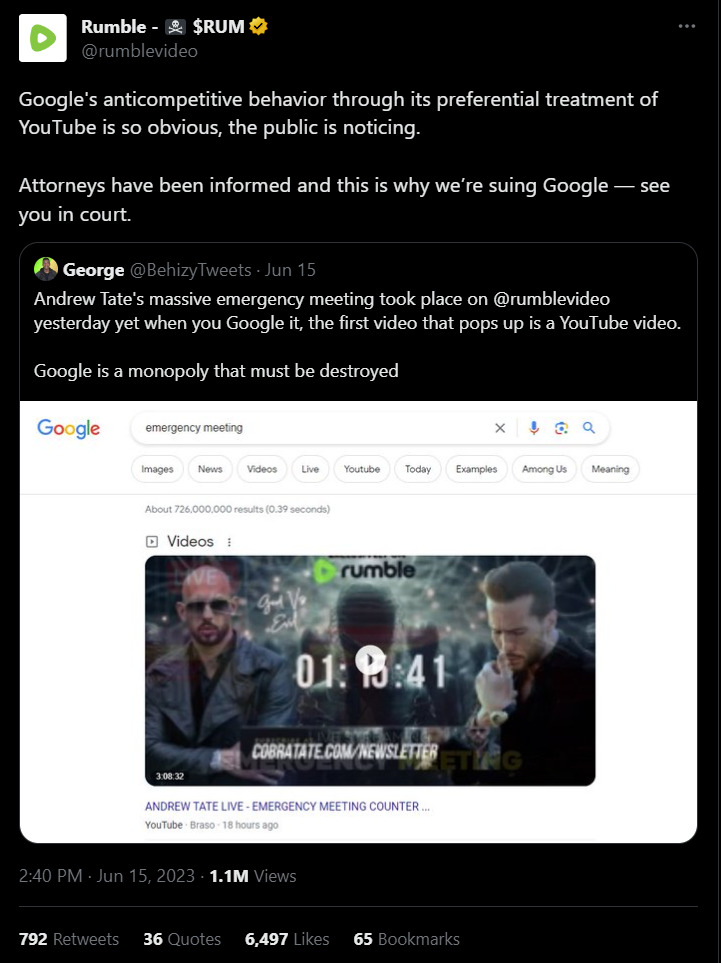This screenshot has height=963, width=721.
Task: Click the search magnifying glass icon
Action: coord(589,427)
